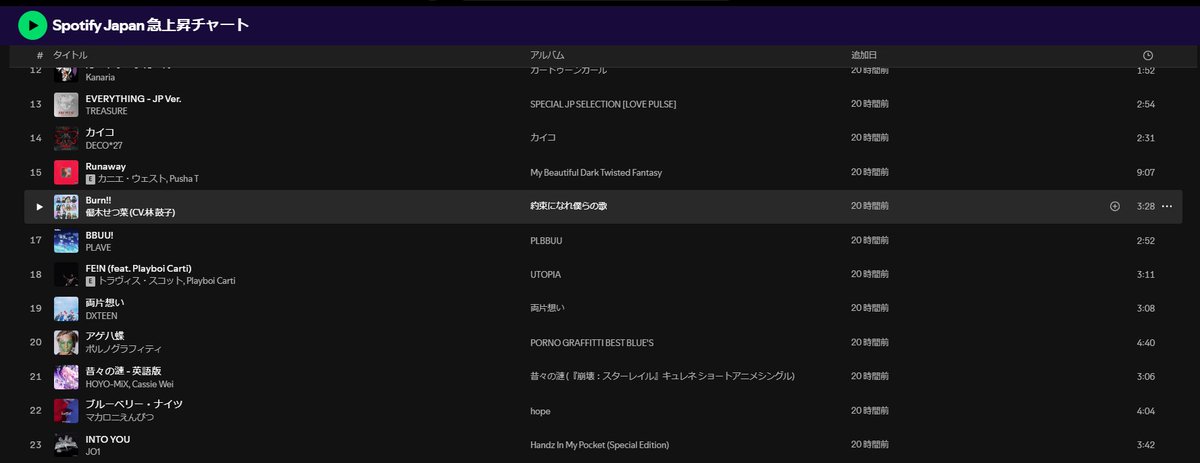This screenshot has width=1200, height=463.
Task: Click the Runaway track album artwork
Action: point(66,173)
